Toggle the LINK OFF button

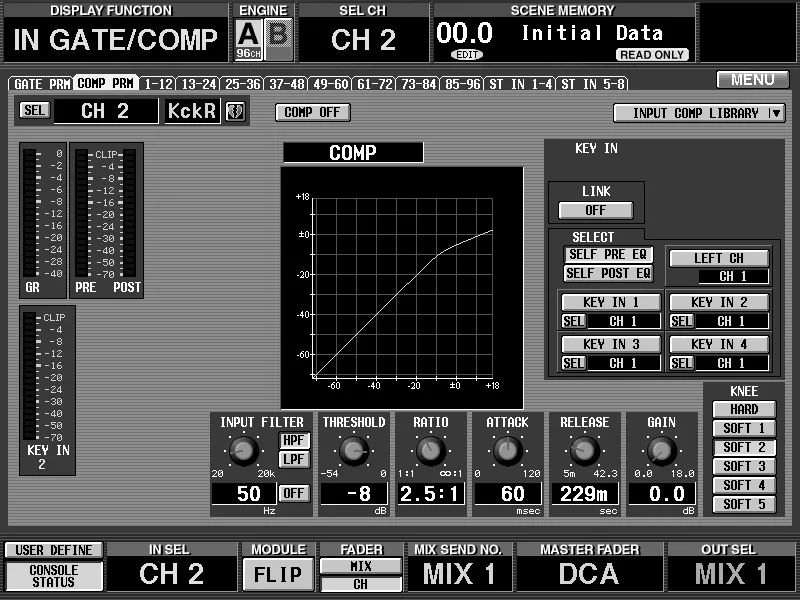point(595,210)
